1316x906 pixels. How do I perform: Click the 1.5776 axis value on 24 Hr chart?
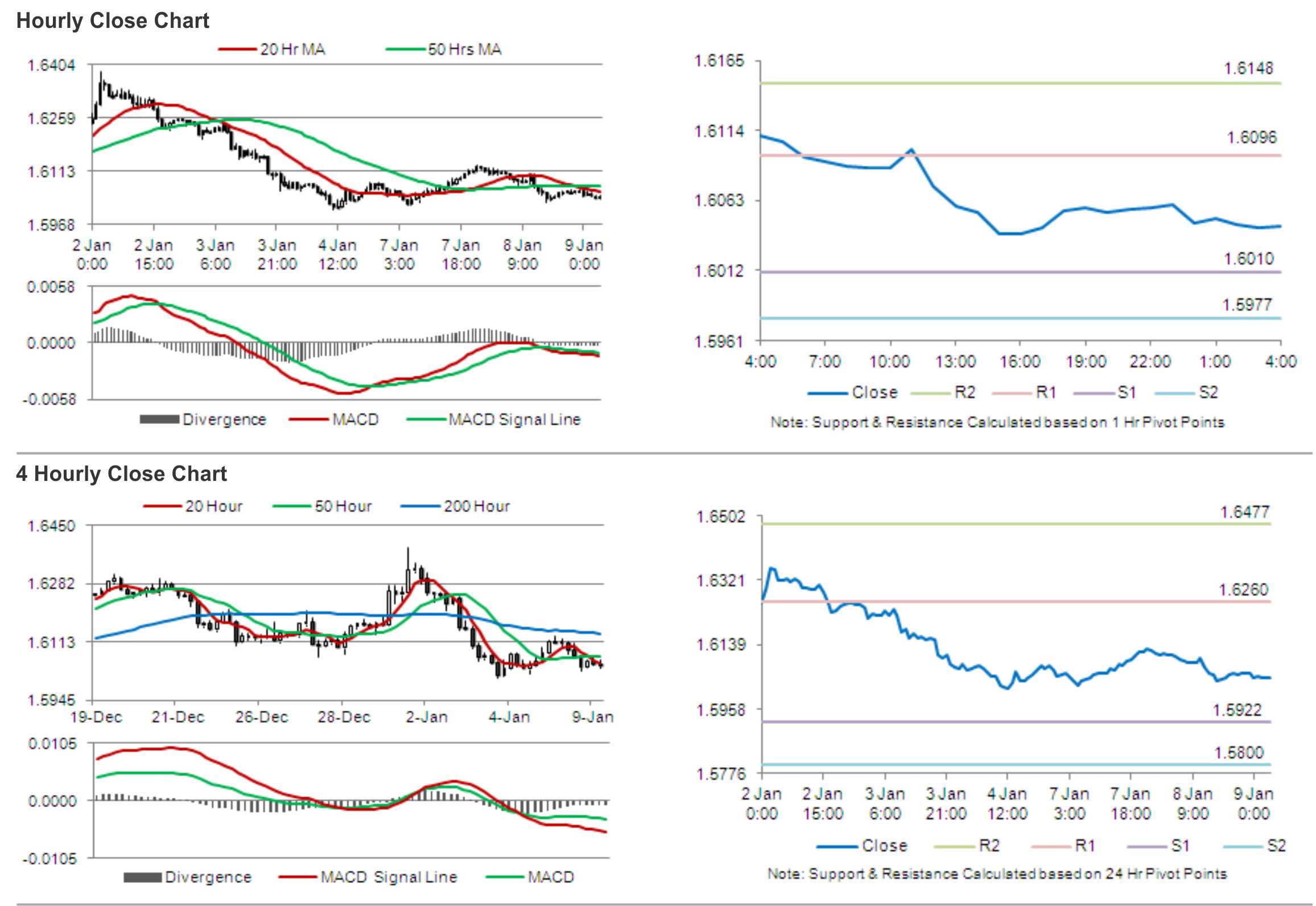pos(720,774)
